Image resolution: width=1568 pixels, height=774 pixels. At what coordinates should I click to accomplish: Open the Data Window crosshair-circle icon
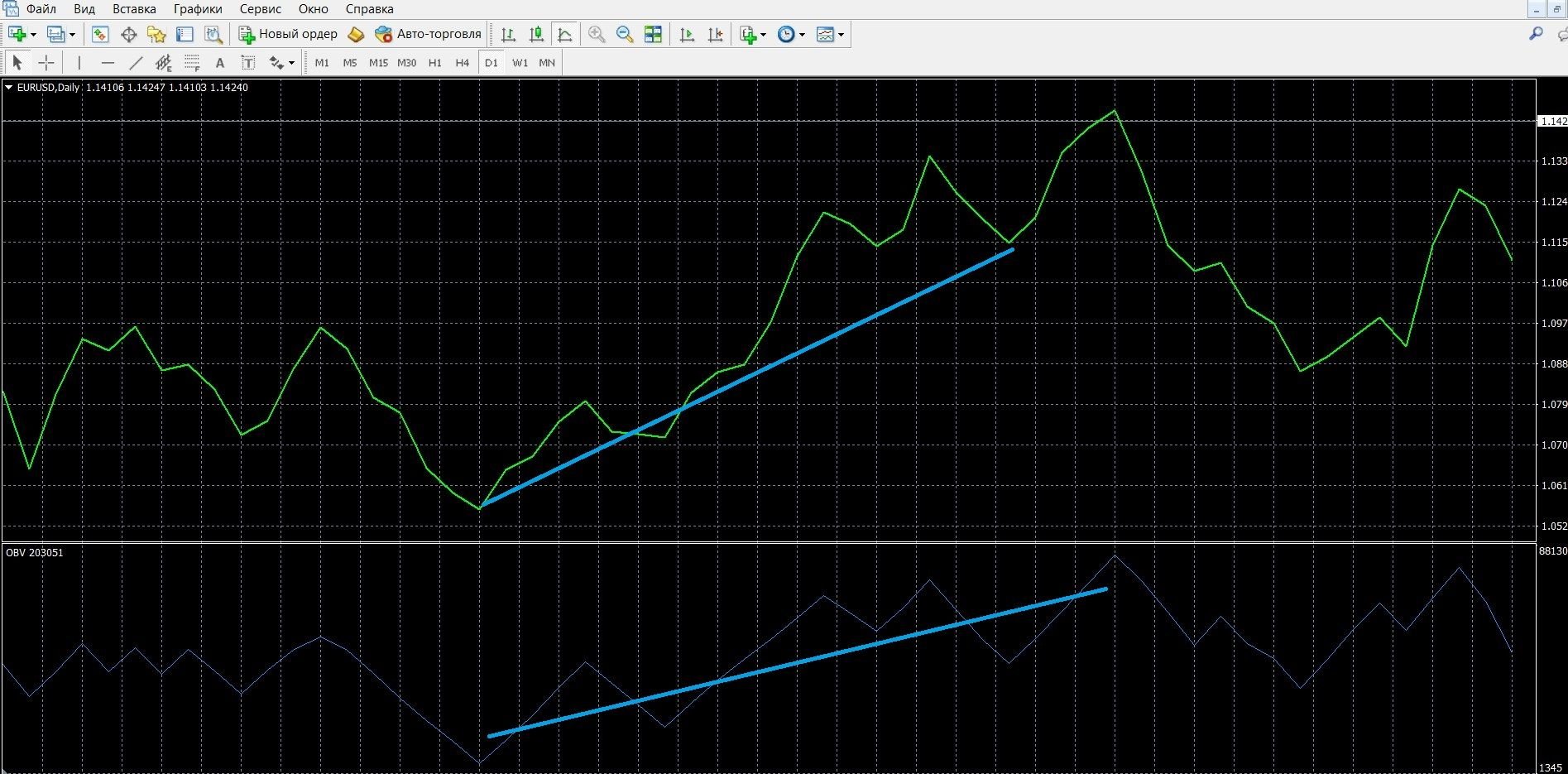128,34
